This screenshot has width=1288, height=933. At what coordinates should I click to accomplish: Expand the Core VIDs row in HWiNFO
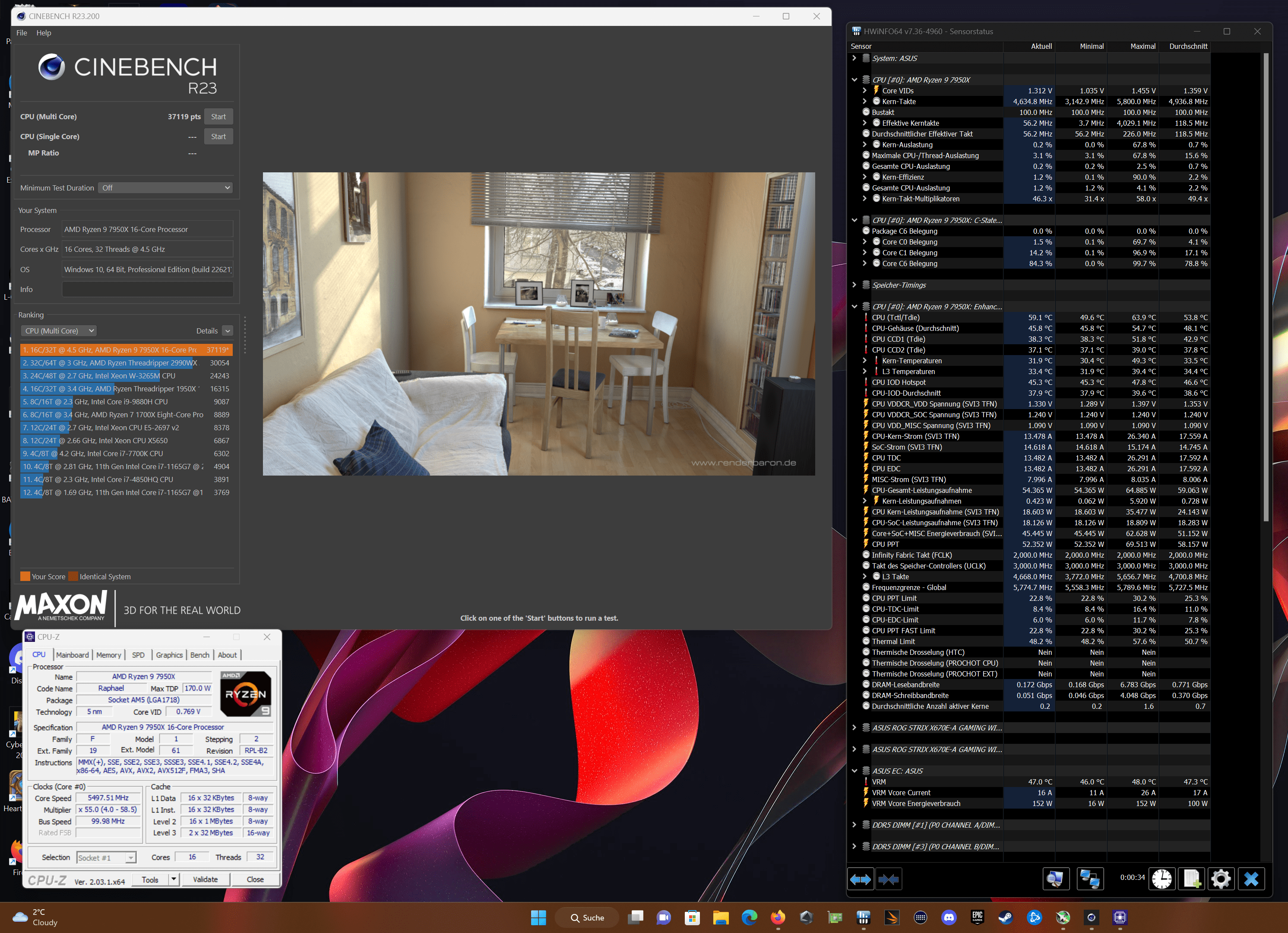(x=864, y=90)
